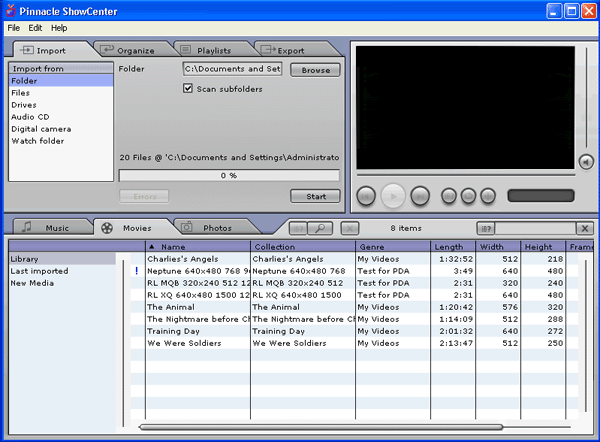This screenshot has width=600, height=442.
Task: Click the fourth round player button
Action: (x=449, y=196)
